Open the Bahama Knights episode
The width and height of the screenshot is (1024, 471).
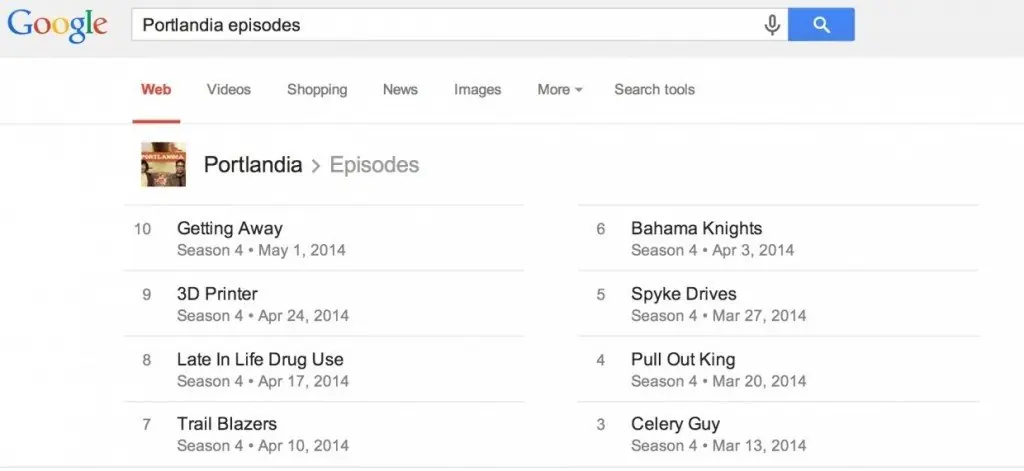coord(696,228)
